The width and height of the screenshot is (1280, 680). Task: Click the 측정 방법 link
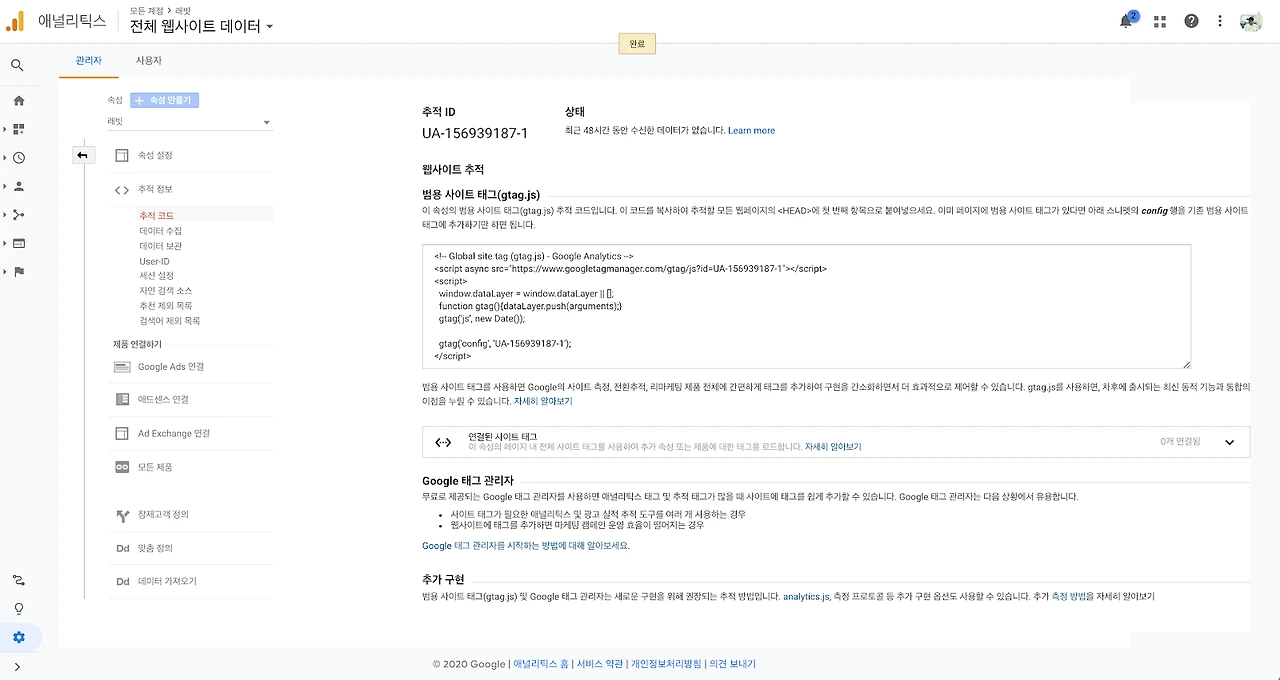[x=1071, y=597]
